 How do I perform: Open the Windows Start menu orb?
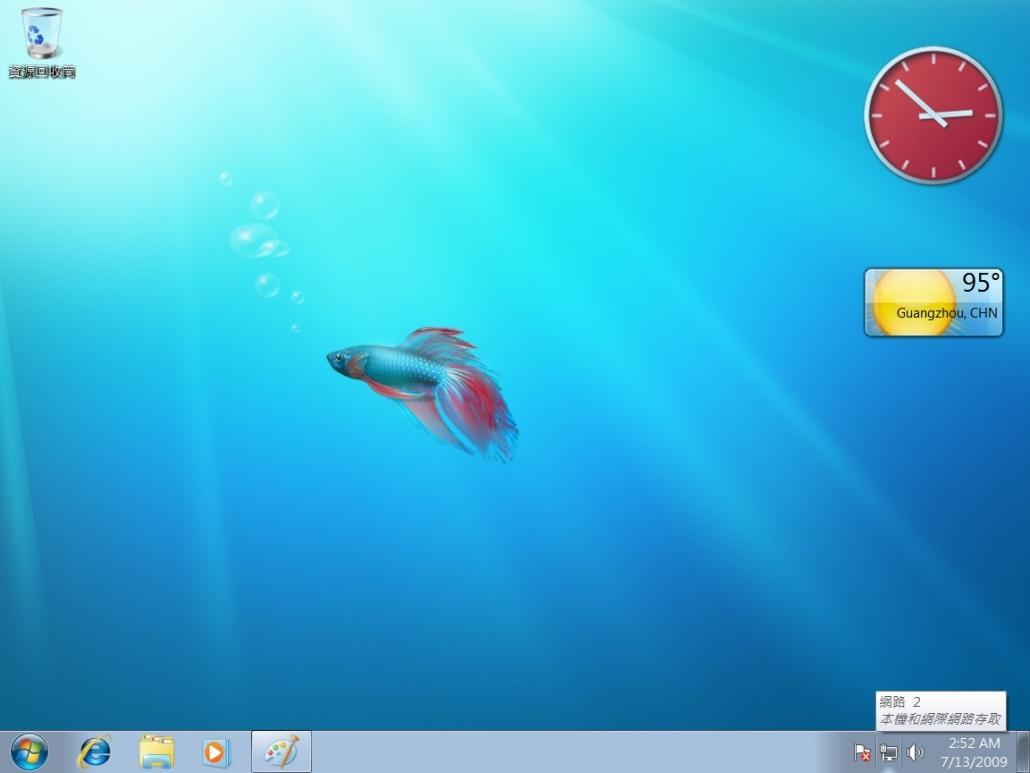[29, 751]
